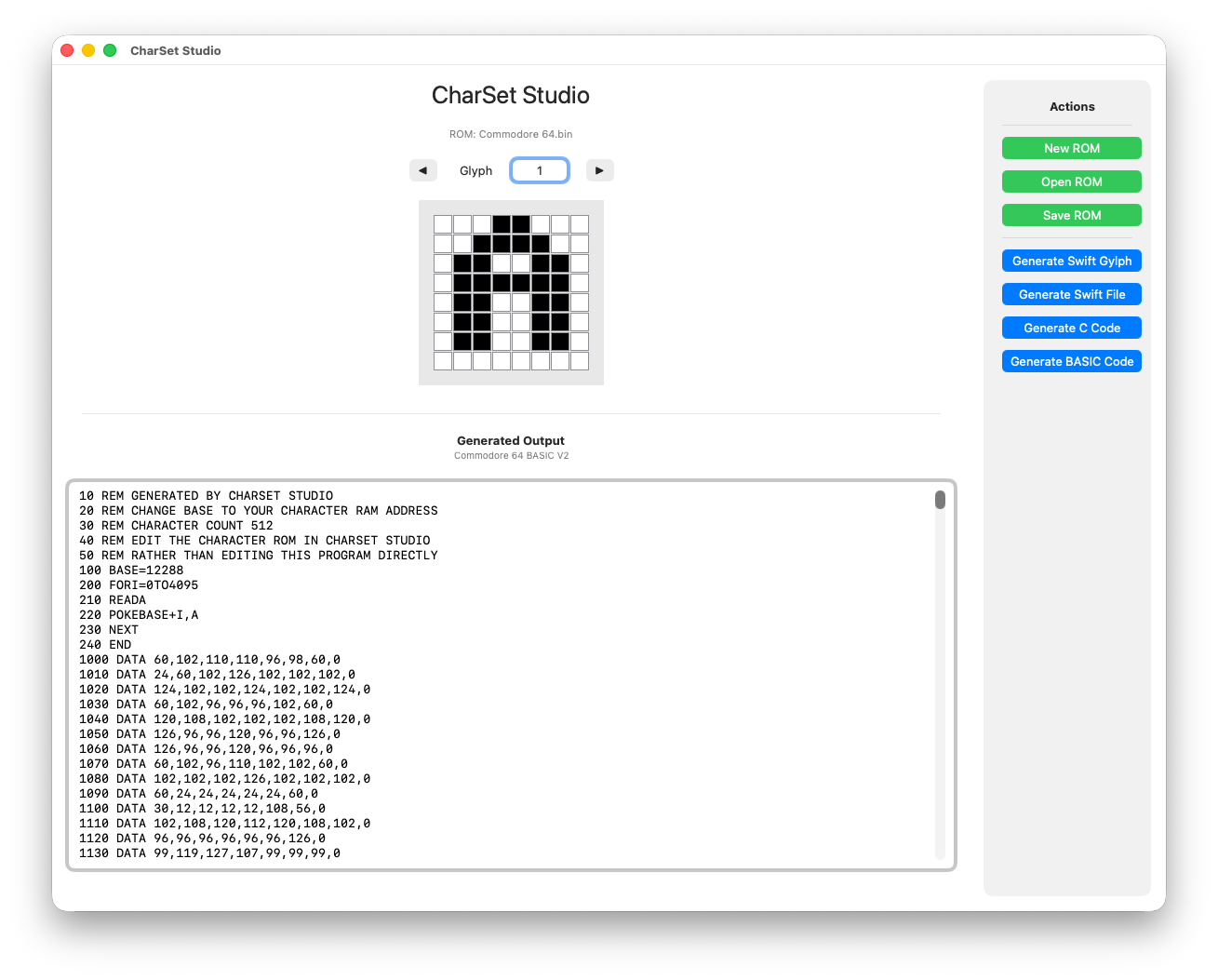The width and height of the screenshot is (1218, 980).
Task: Click the '230 NEXT' line
Action: 109,630
